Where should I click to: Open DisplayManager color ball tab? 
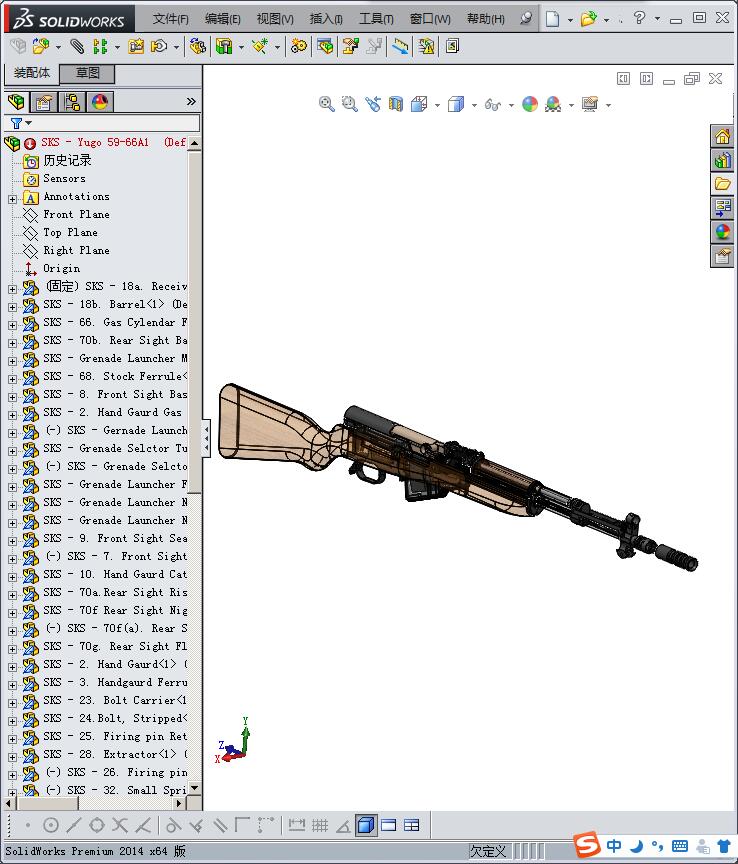pos(100,101)
